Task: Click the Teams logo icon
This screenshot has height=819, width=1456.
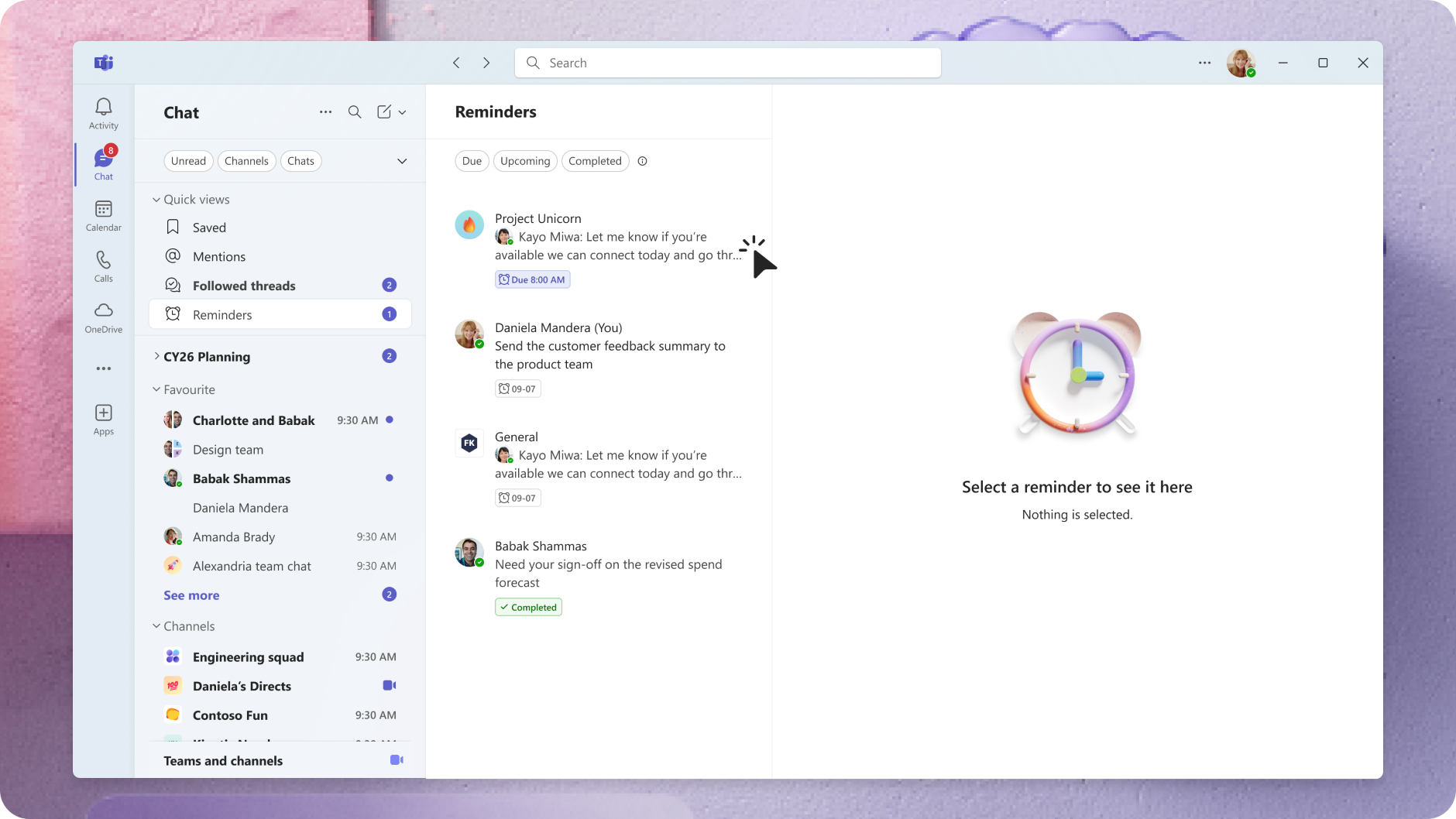Action: [x=104, y=63]
